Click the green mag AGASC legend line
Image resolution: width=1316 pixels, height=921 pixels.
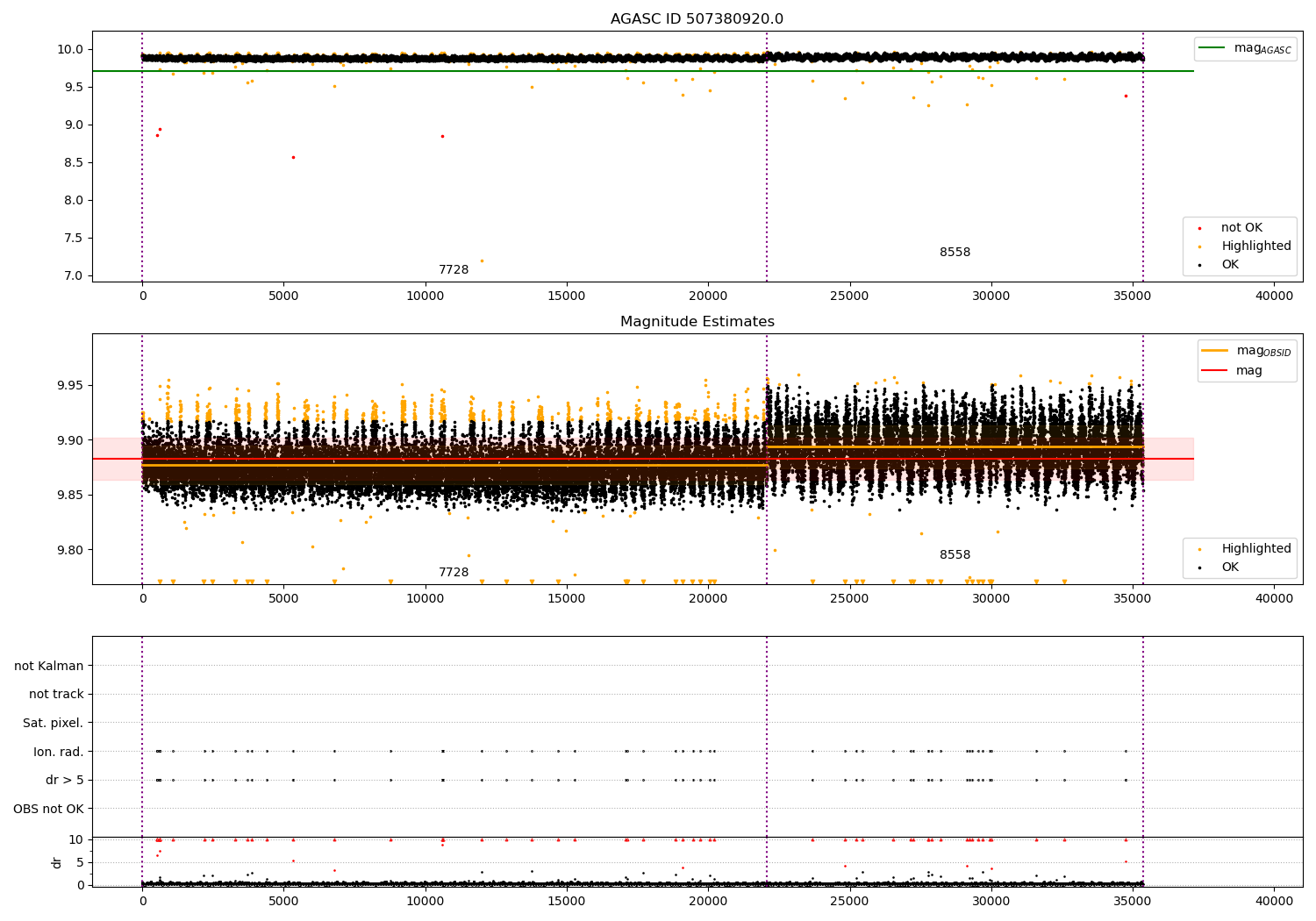point(1213,48)
